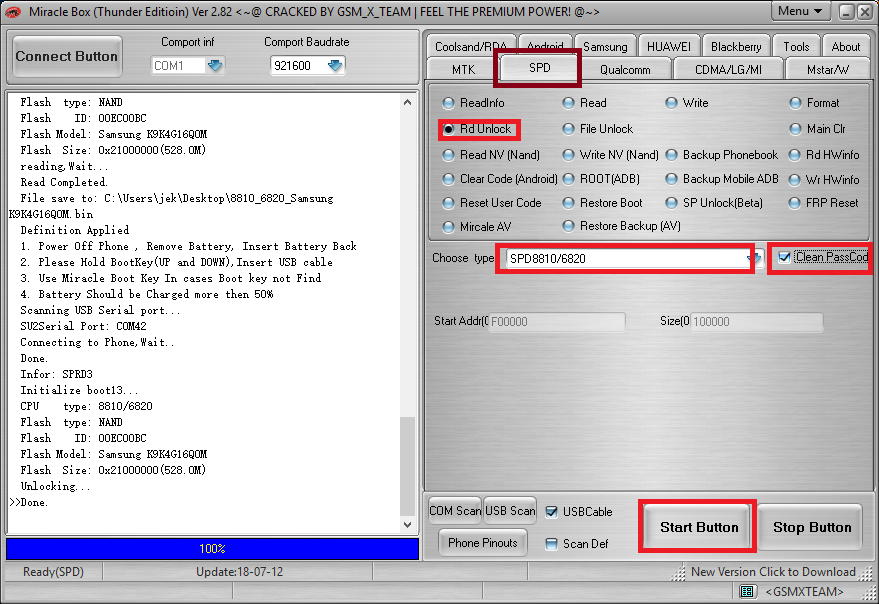
Task: Open the Menu dropdown in the title bar
Action: (800, 11)
